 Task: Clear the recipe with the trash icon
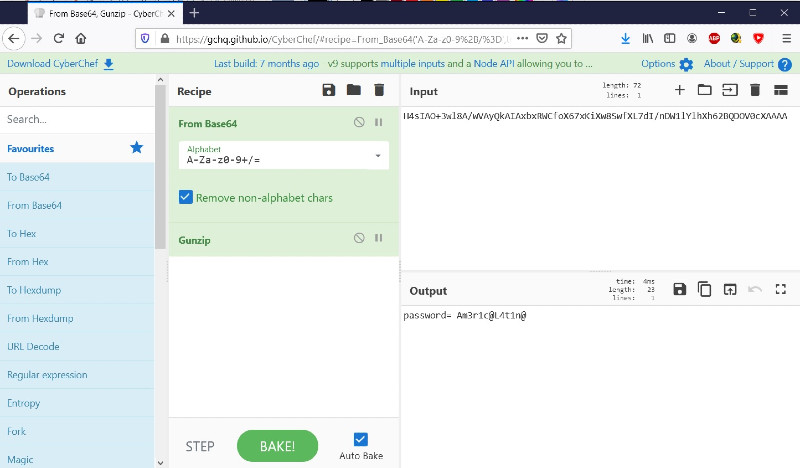tap(379, 90)
